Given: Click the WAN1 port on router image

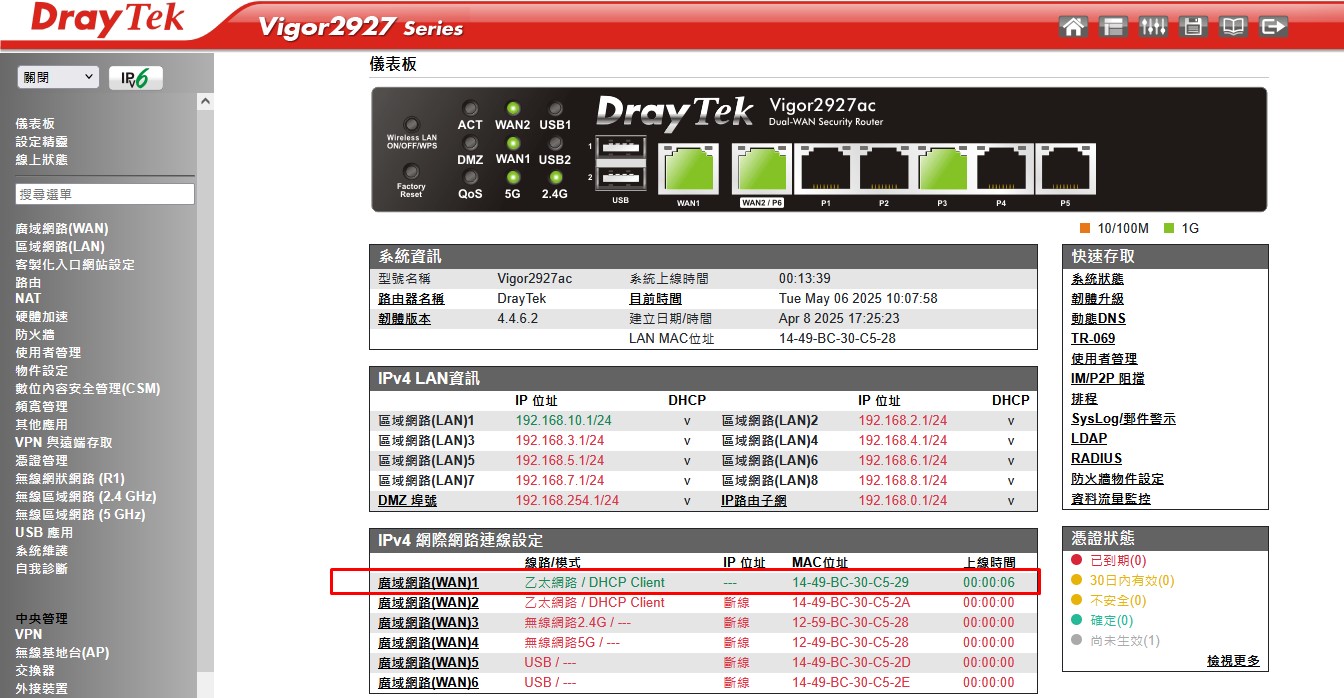Looking at the screenshot, I should (688, 168).
